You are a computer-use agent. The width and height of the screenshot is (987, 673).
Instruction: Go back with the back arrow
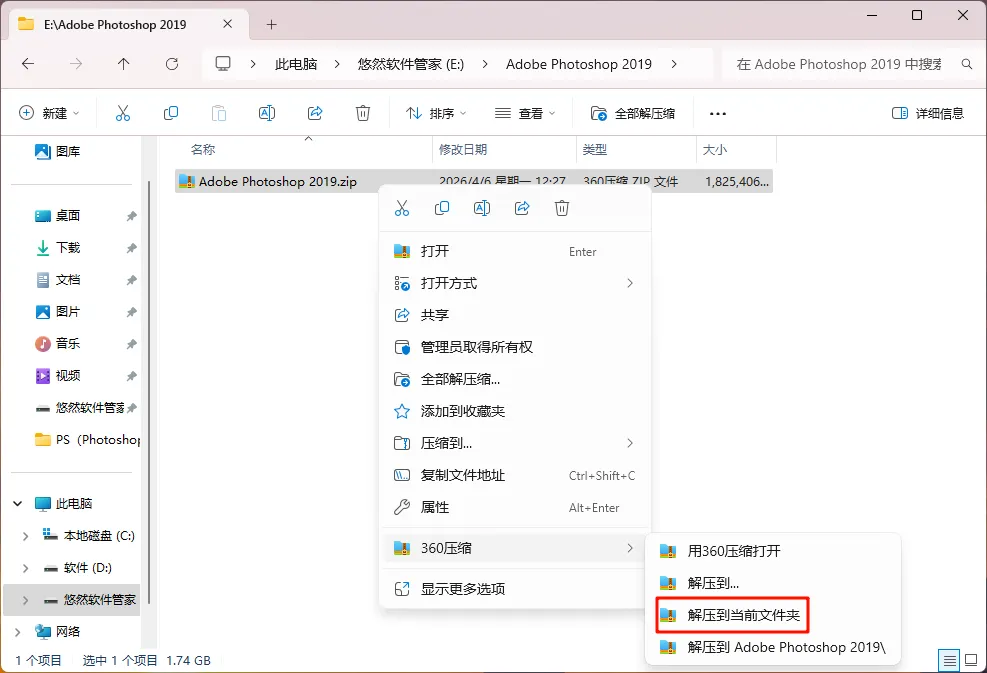point(28,64)
